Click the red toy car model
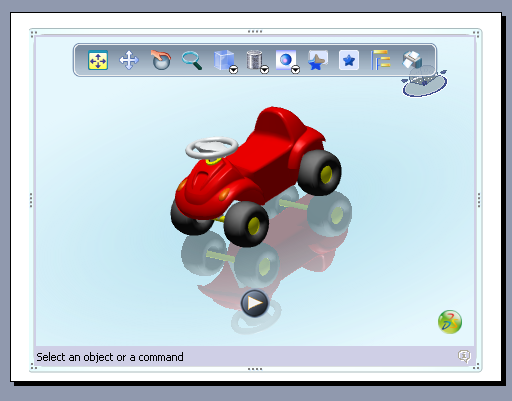The image size is (512, 401). [x=256, y=177]
